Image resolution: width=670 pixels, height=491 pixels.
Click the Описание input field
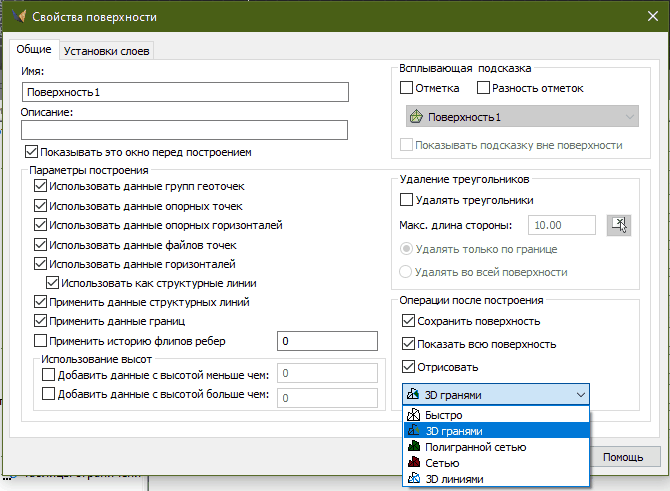tap(184, 130)
